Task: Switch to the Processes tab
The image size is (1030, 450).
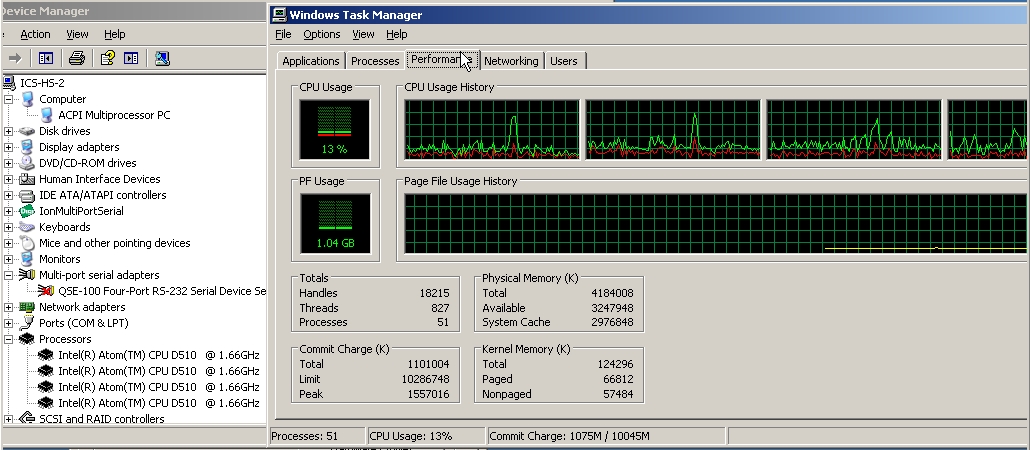Action: click(x=375, y=61)
